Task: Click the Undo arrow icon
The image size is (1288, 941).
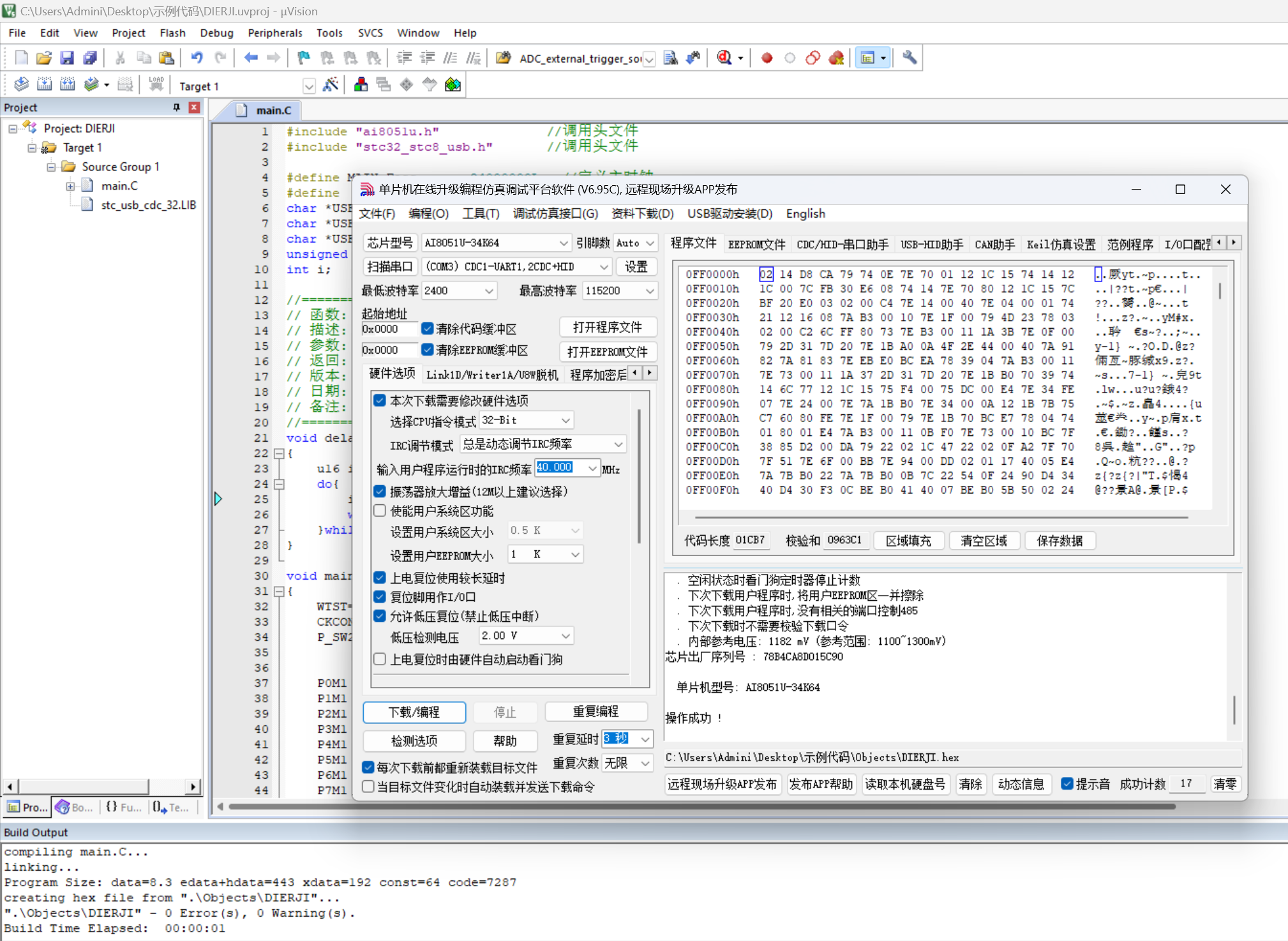Action: point(197,58)
